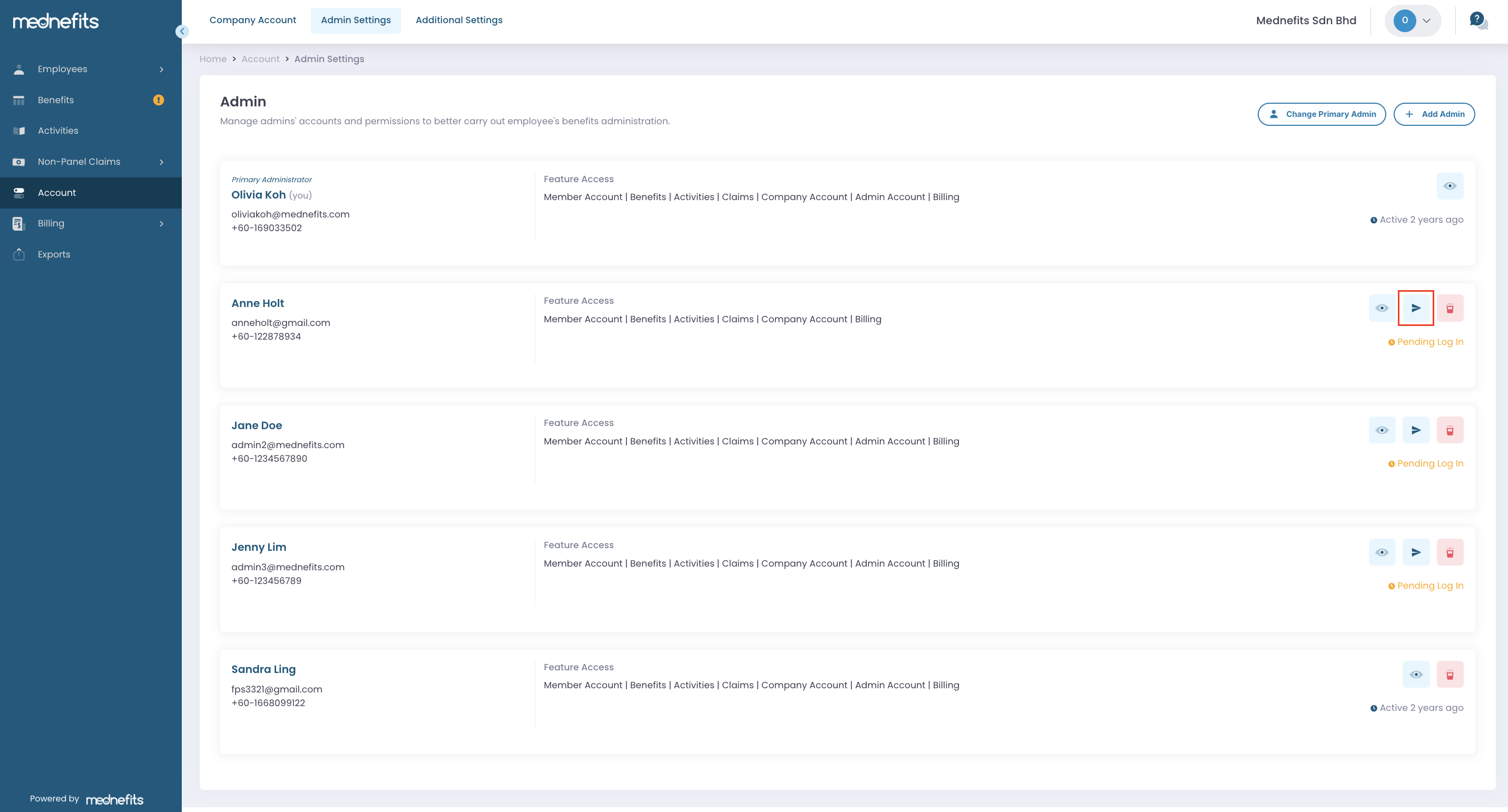Click email anneholt@gmail.com
The image size is (1508, 812).
click(x=280, y=322)
